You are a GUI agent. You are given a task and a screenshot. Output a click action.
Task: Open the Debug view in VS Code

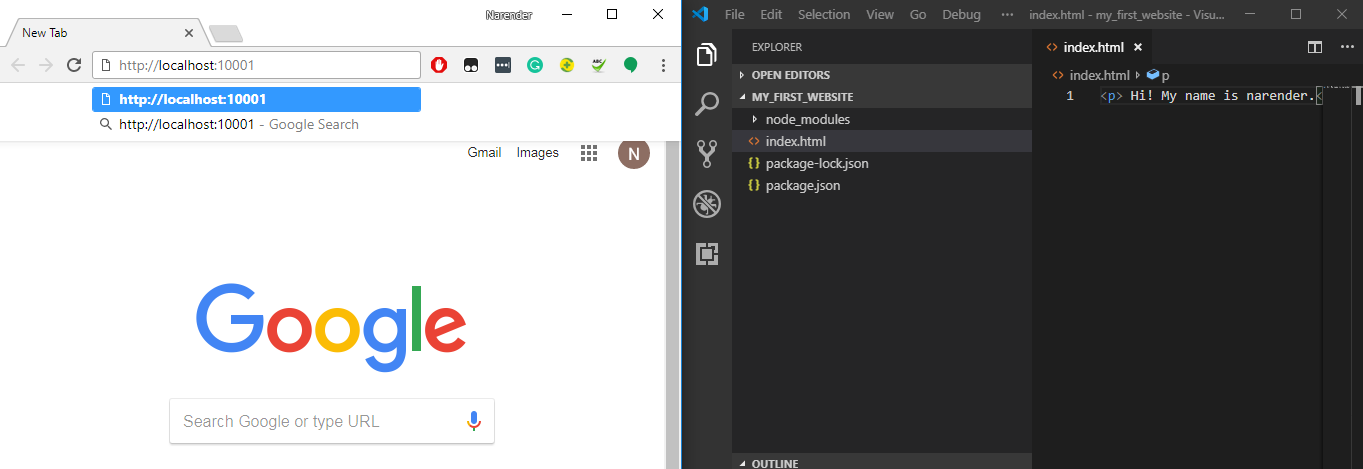coord(707,204)
